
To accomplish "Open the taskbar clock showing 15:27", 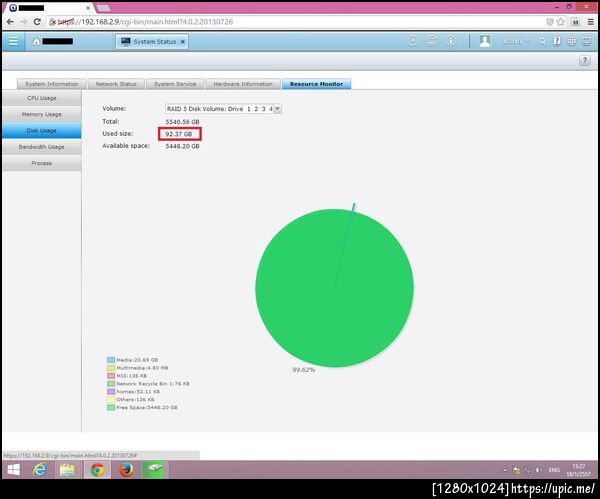I will pos(578,470).
